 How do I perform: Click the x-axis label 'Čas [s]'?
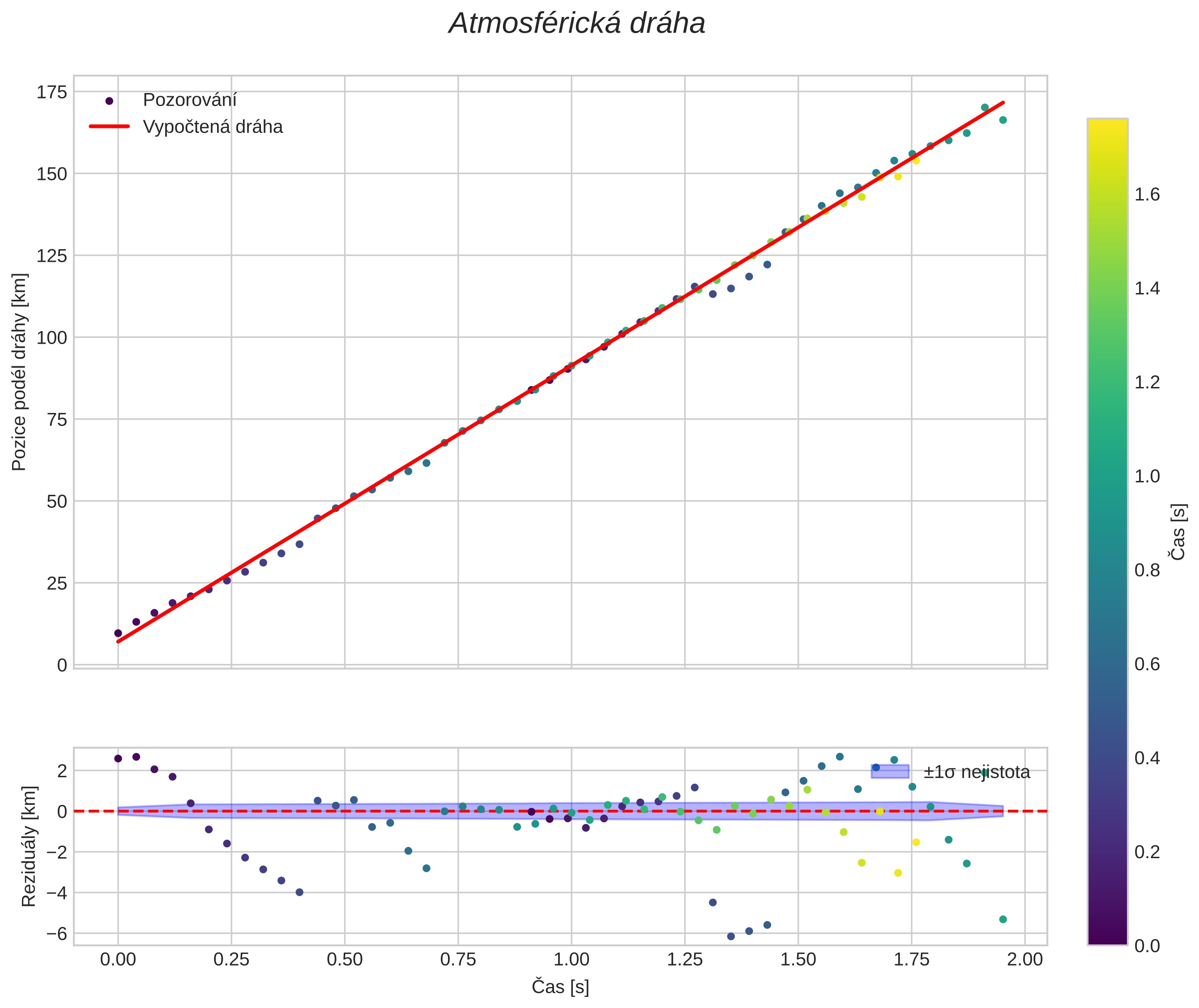(560, 986)
